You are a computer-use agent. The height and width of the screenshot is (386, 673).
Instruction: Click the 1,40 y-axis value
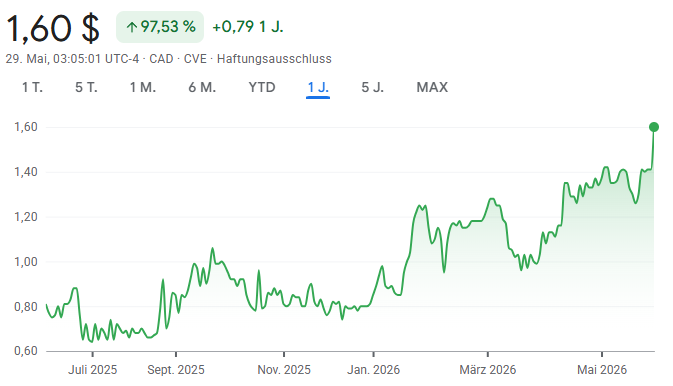[26, 172]
